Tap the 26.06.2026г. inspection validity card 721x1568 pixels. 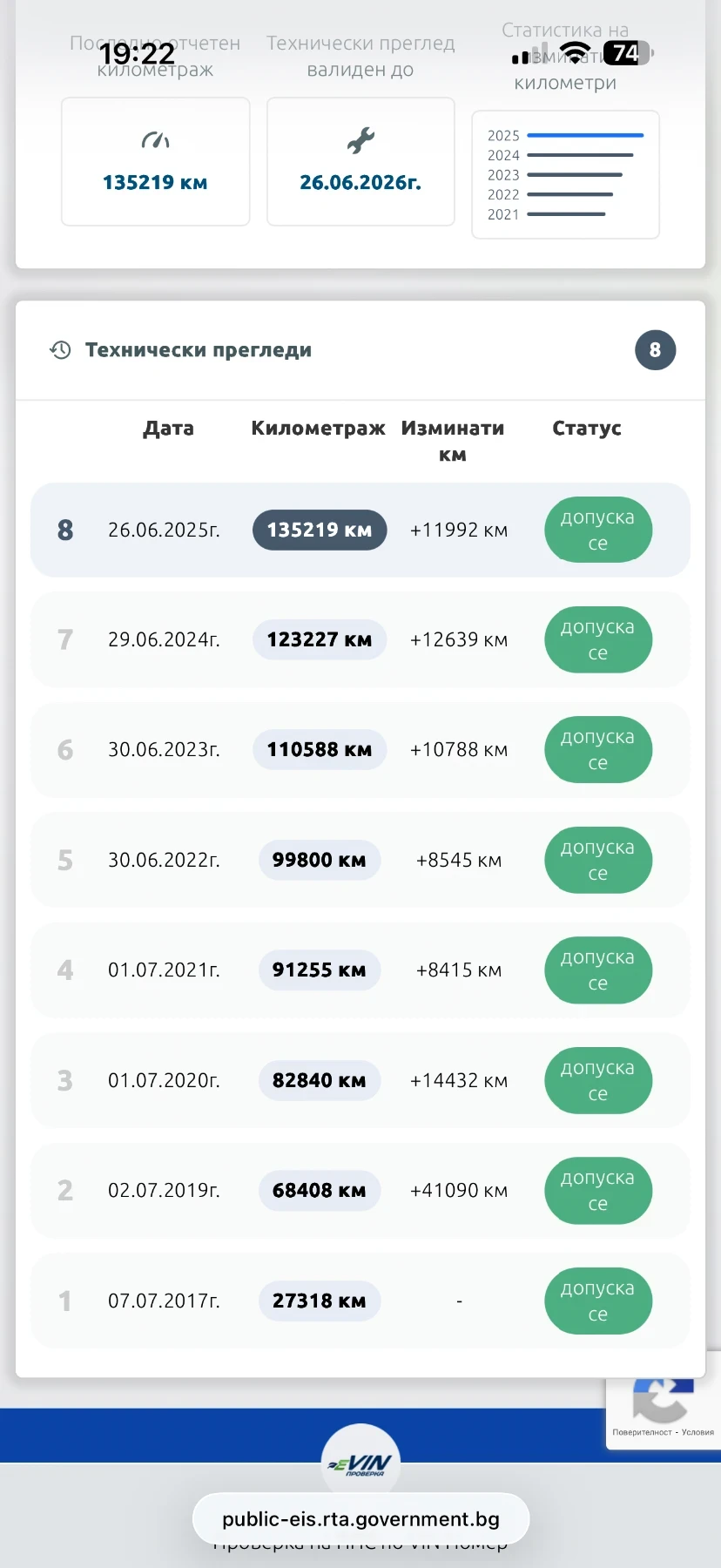click(x=360, y=162)
